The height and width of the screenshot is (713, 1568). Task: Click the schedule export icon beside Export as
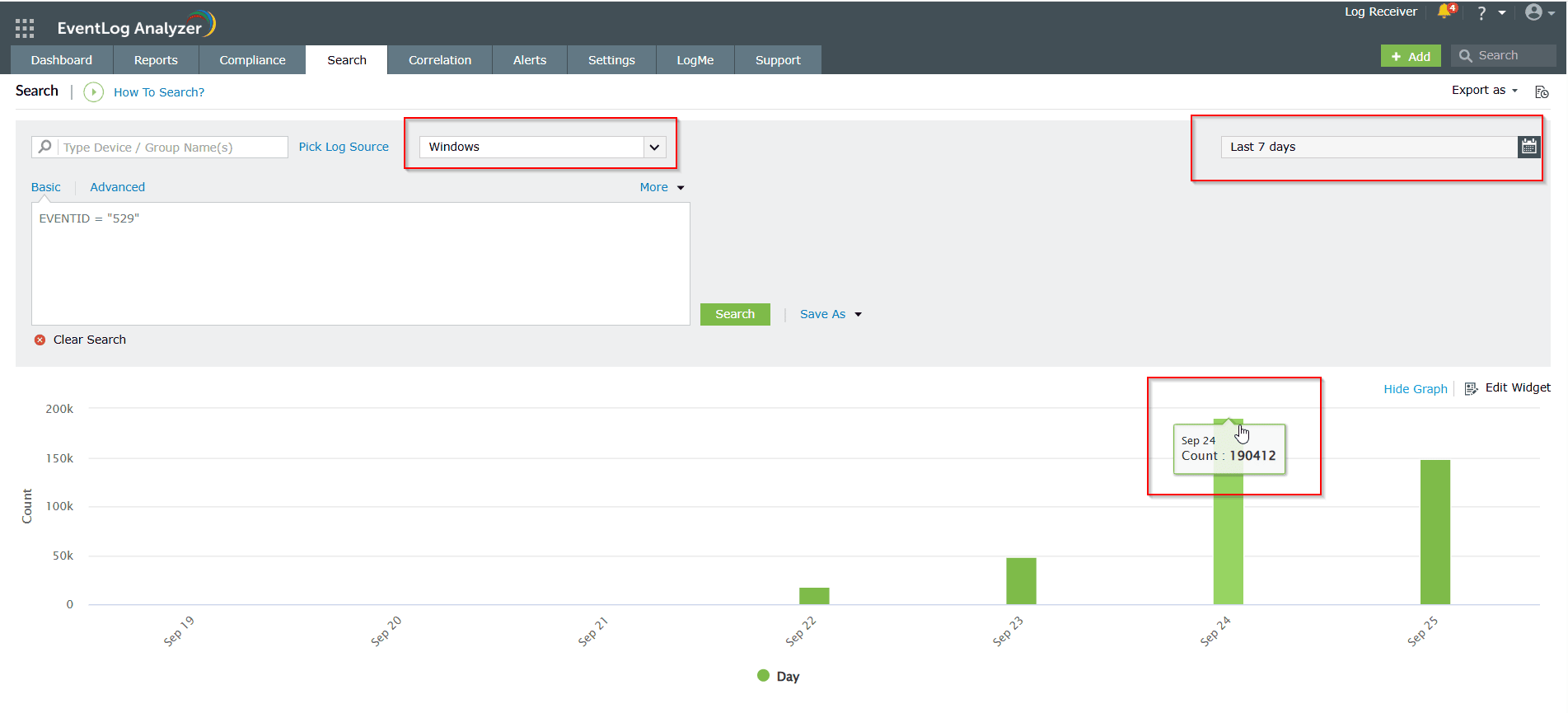click(1542, 91)
